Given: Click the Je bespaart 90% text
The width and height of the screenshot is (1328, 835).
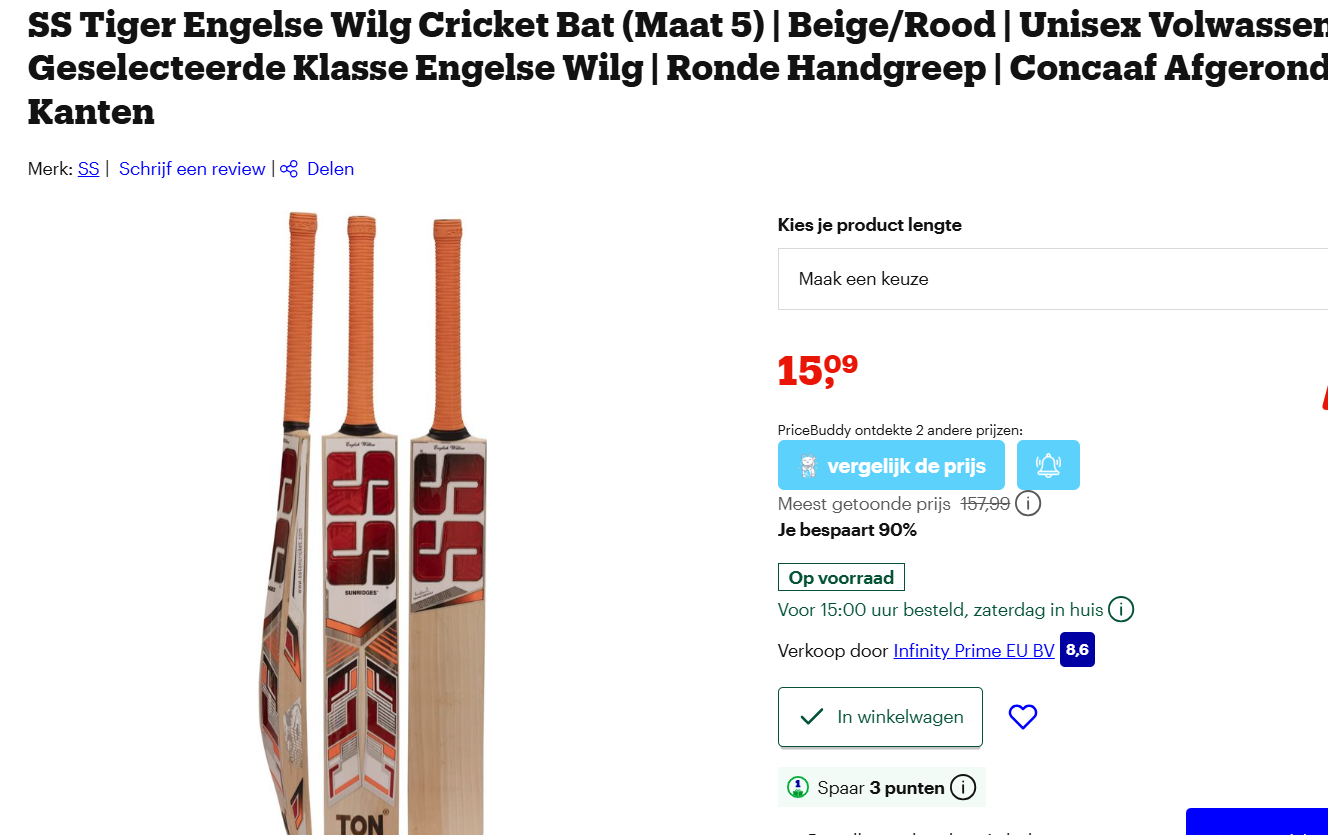Looking at the screenshot, I should click(847, 530).
